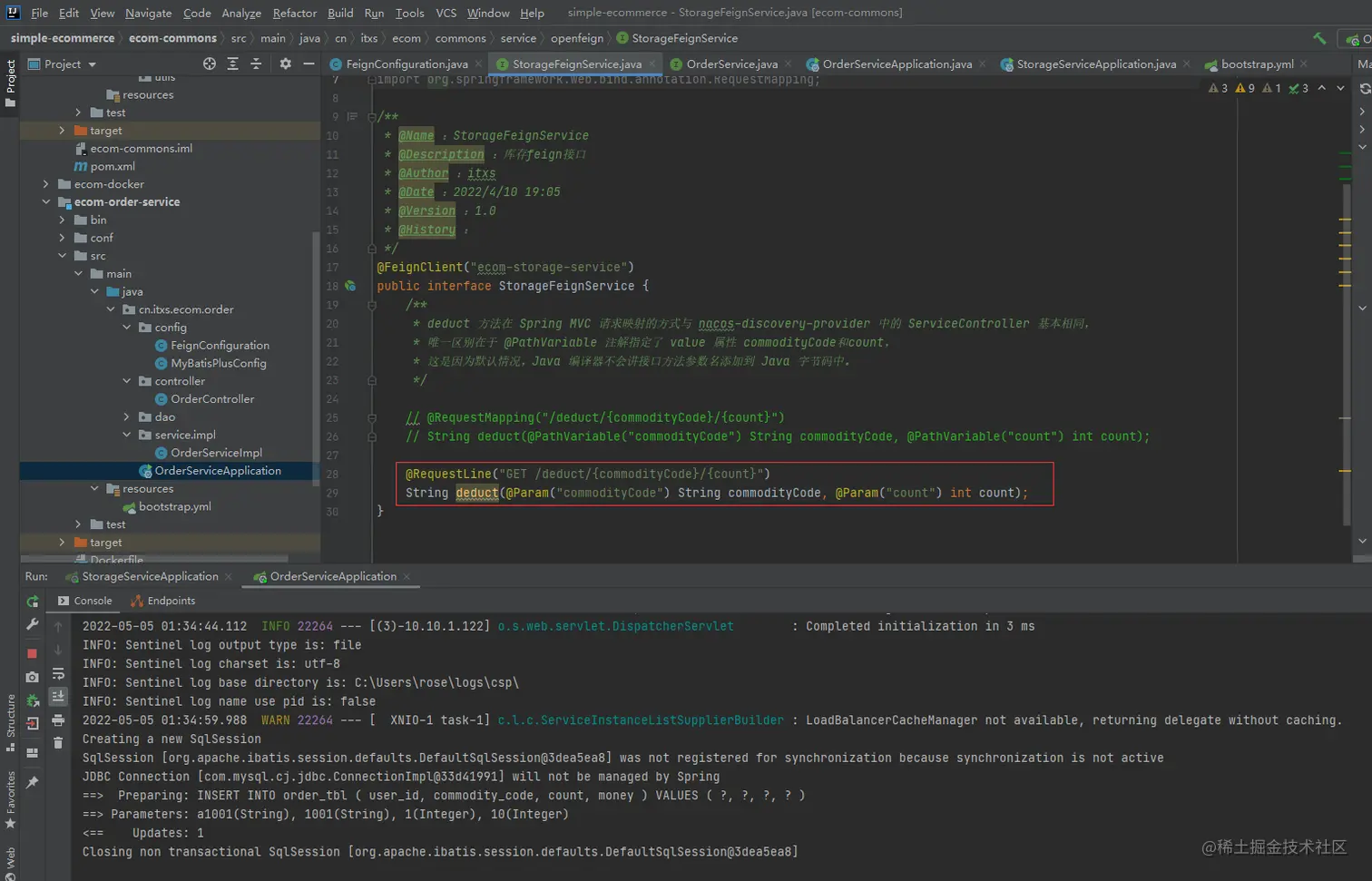Image resolution: width=1372 pixels, height=881 pixels.
Task: Toggle soft-wrap in the console
Action: 58,673
